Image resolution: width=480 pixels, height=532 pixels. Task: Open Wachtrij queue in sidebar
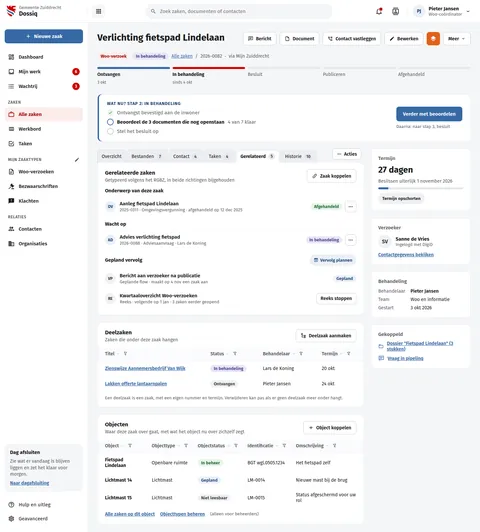(44, 86)
